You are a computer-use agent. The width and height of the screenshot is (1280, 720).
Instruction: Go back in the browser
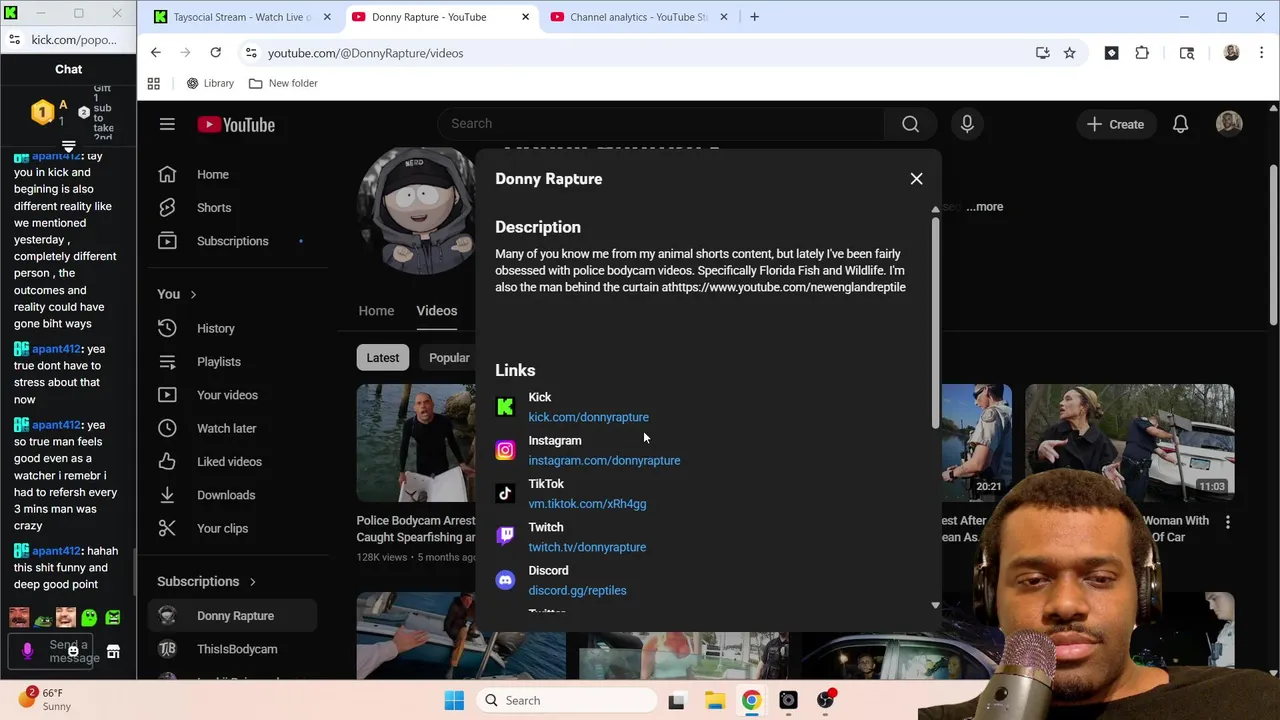155,53
